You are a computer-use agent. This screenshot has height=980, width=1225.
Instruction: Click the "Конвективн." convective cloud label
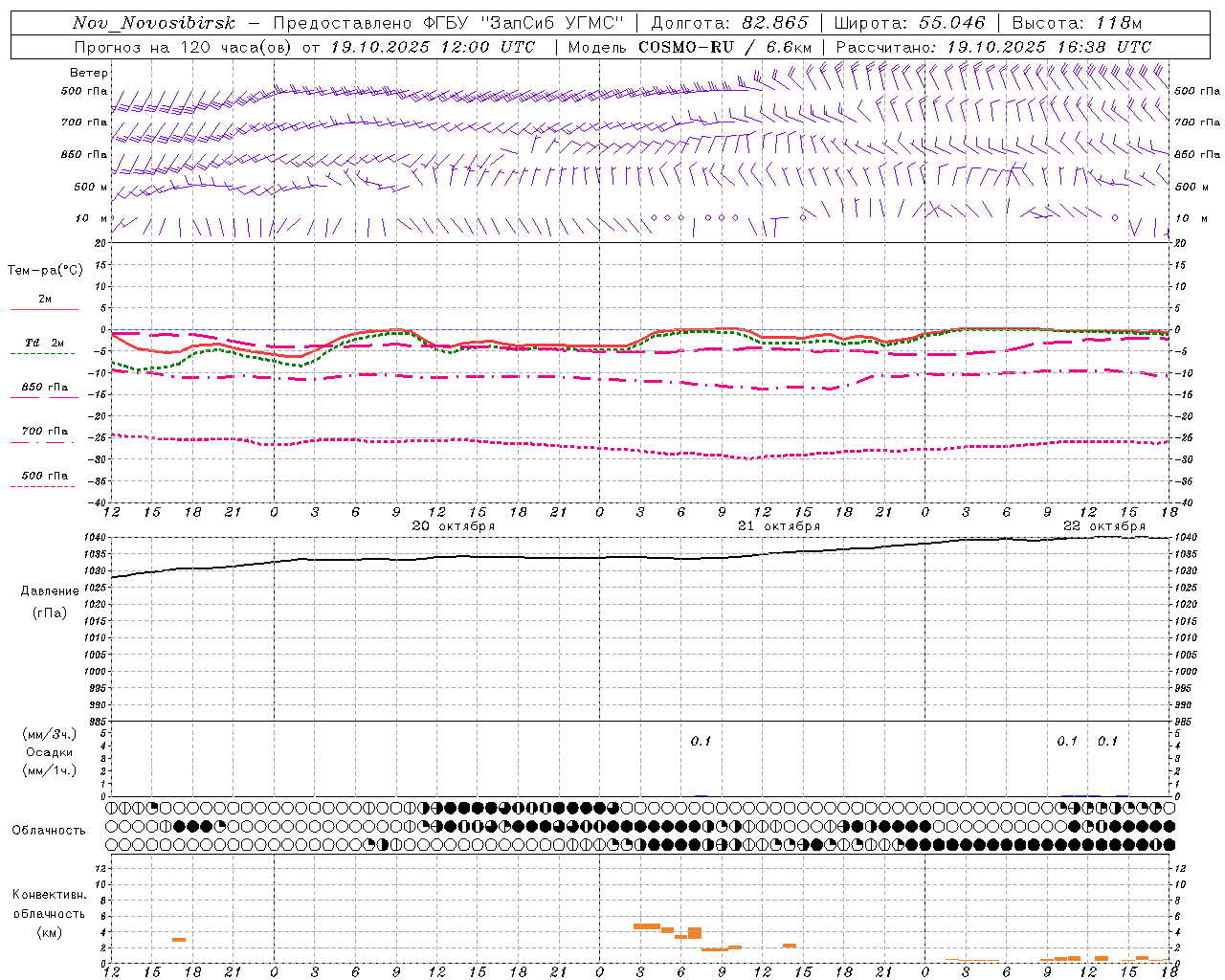[50, 895]
